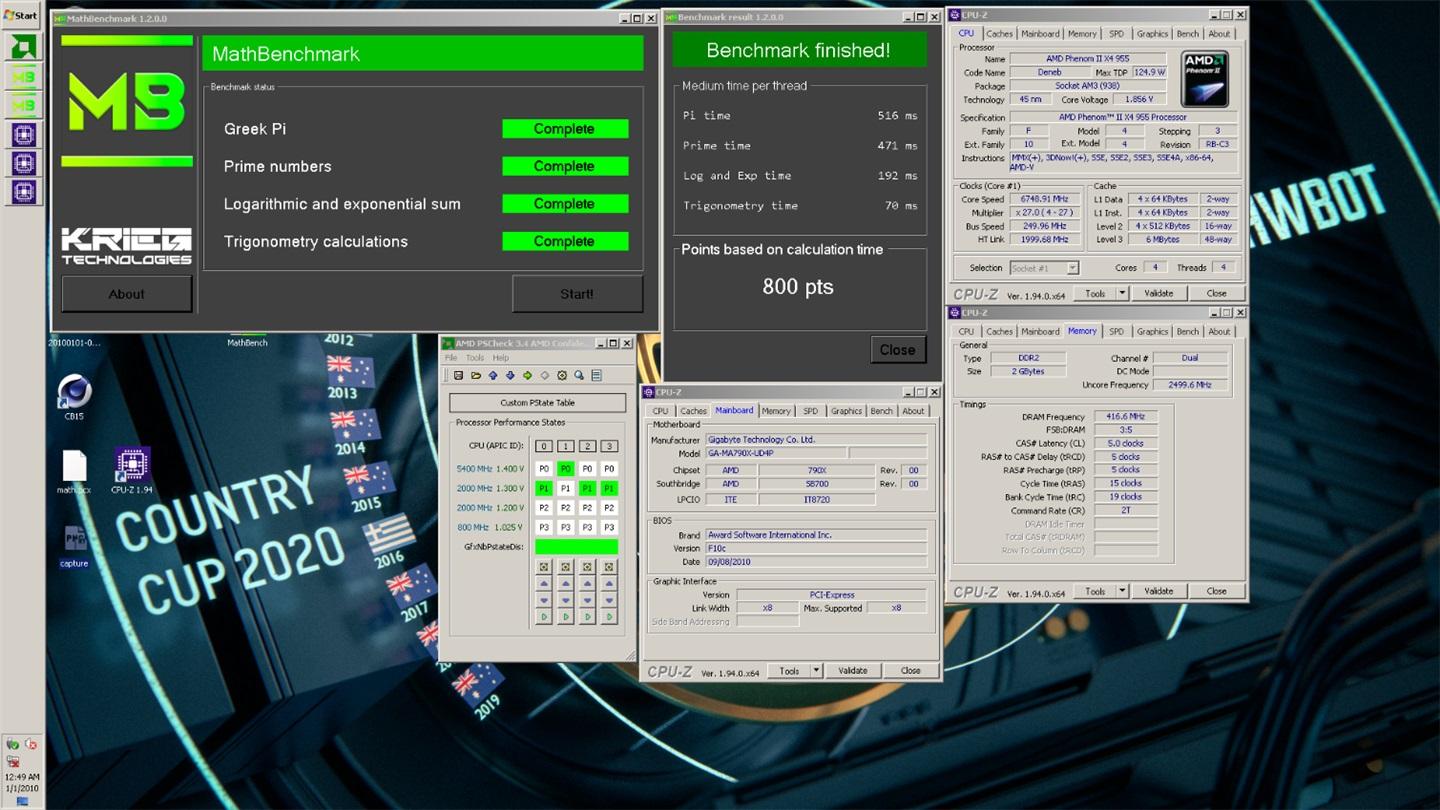This screenshot has height=810, width=1440.
Task: Click Close in CPU-Z CPU window
Action: (1216, 293)
